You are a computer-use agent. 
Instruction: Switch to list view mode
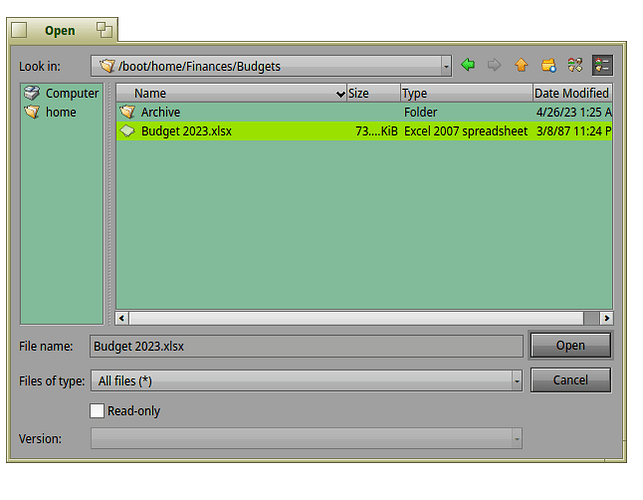coord(575,65)
